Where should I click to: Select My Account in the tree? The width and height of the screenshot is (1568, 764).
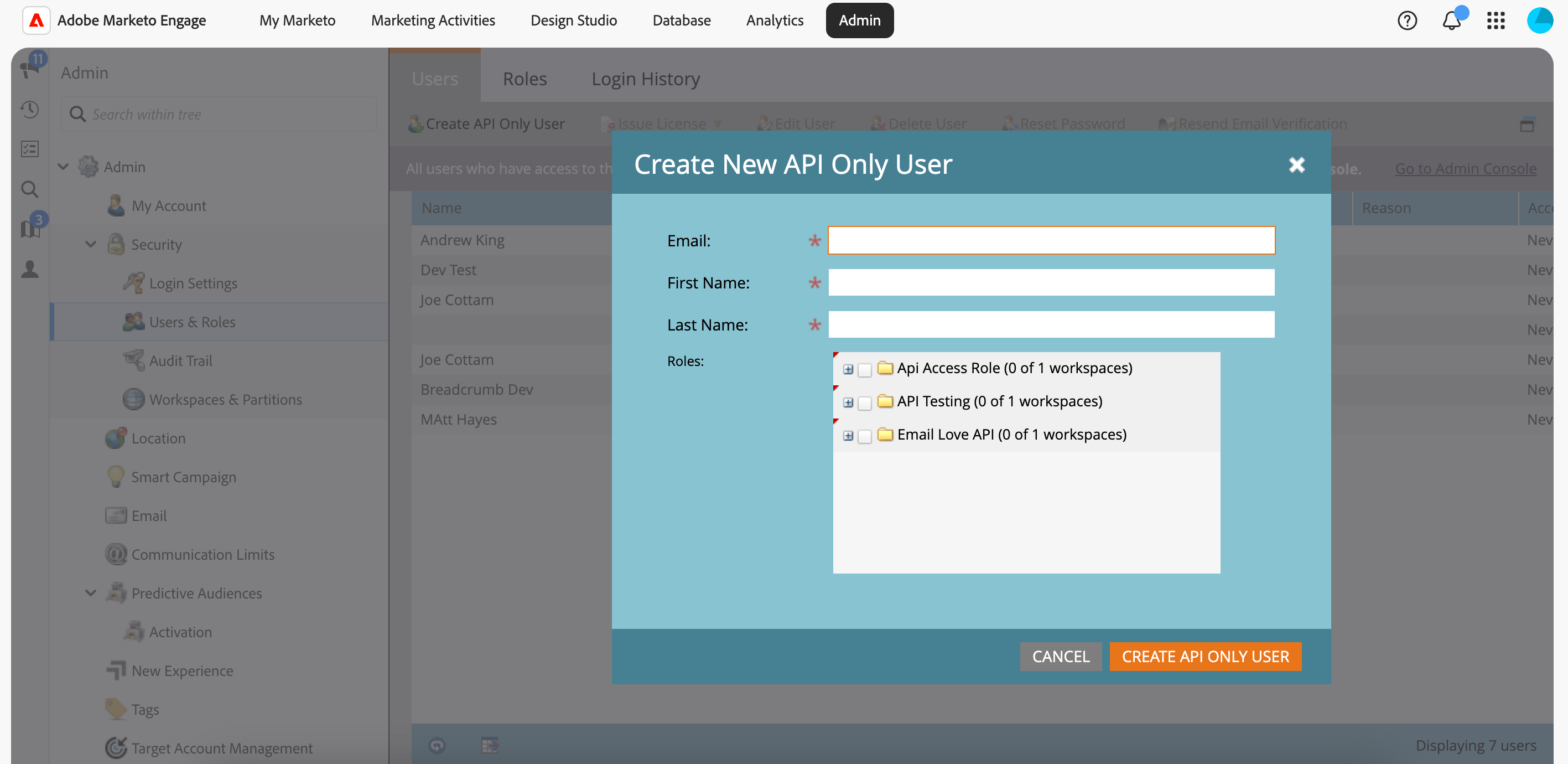(169, 206)
